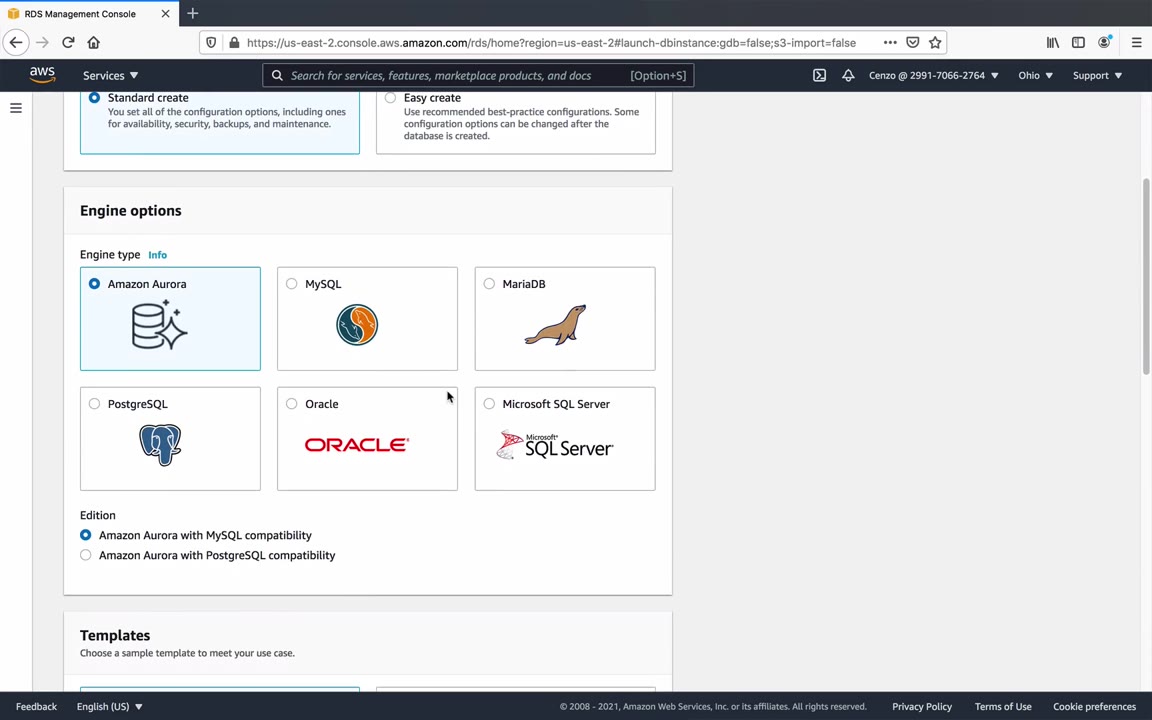Click the Templates heading
The image size is (1152, 720).
(115, 636)
